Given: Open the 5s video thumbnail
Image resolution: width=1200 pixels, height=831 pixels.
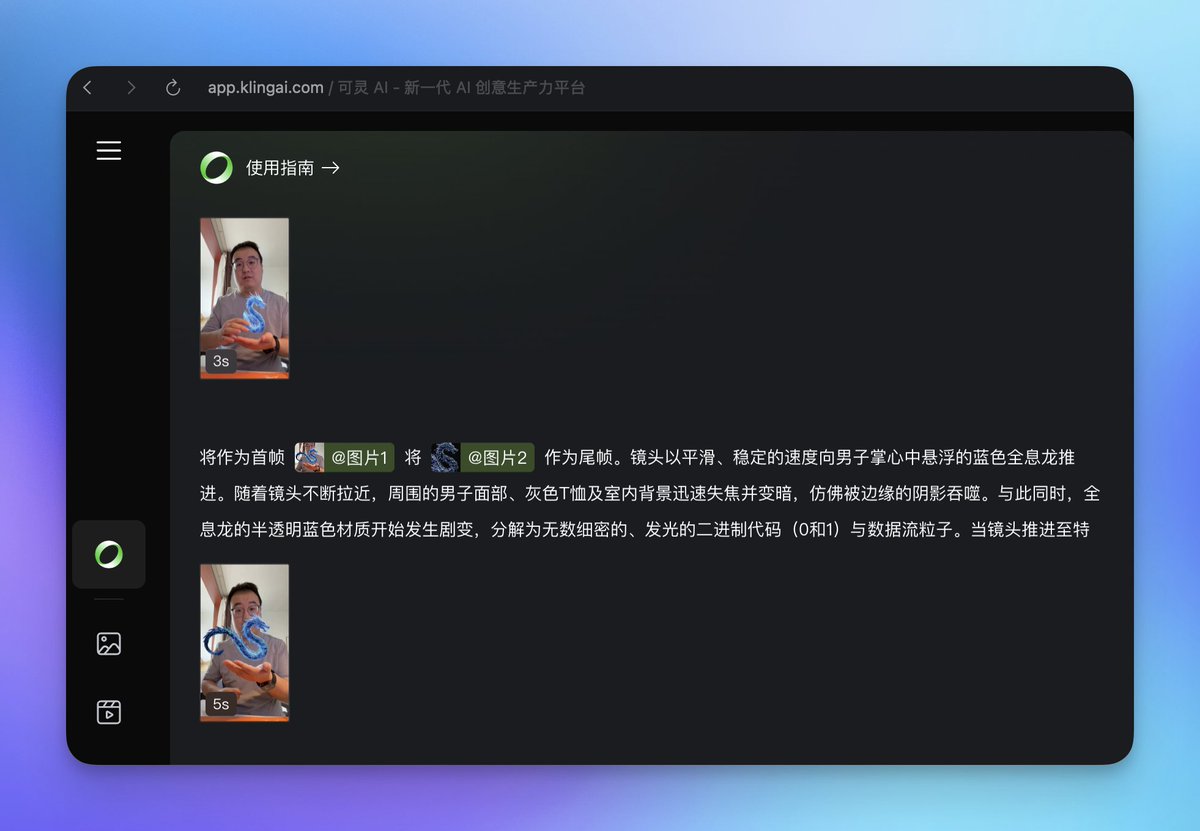Looking at the screenshot, I should (244, 642).
